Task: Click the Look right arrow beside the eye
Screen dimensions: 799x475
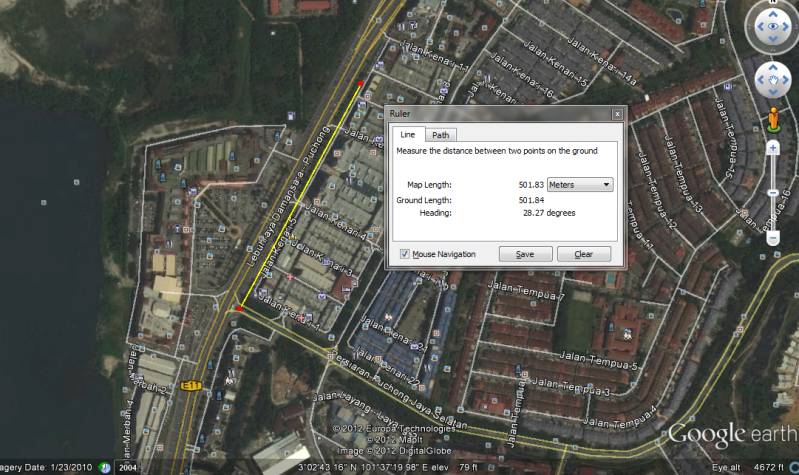Action: pyautogui.click(x=786, y=27)
